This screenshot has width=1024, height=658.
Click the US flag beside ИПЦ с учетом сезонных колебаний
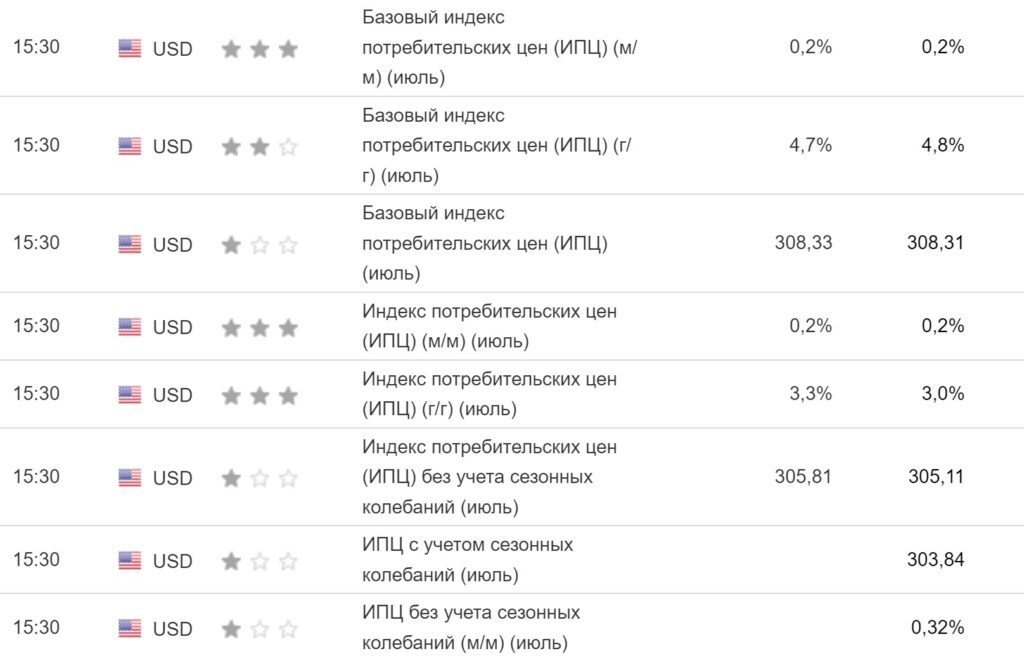[x=130, y=560]
